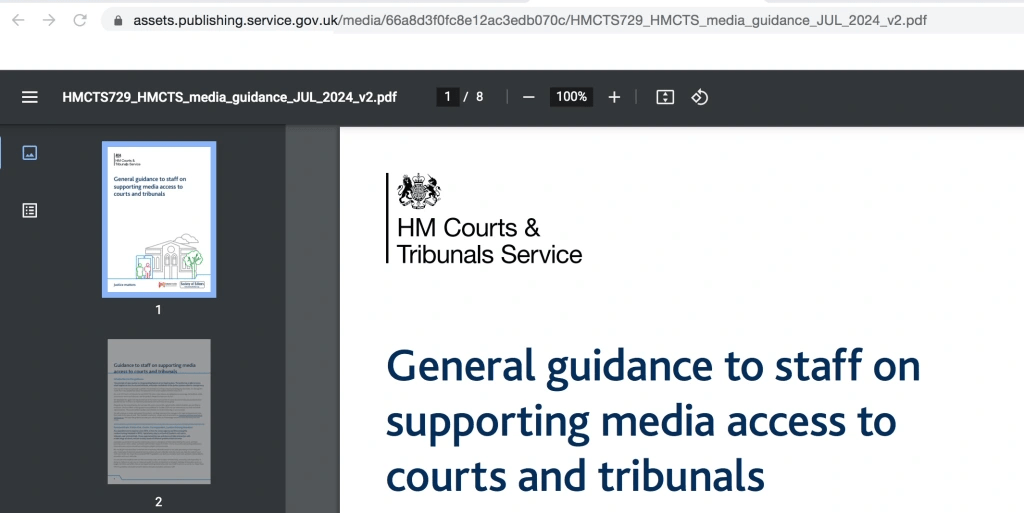Focus the address bar URL
Screen dimensions: 1024x513
(530, 20)
